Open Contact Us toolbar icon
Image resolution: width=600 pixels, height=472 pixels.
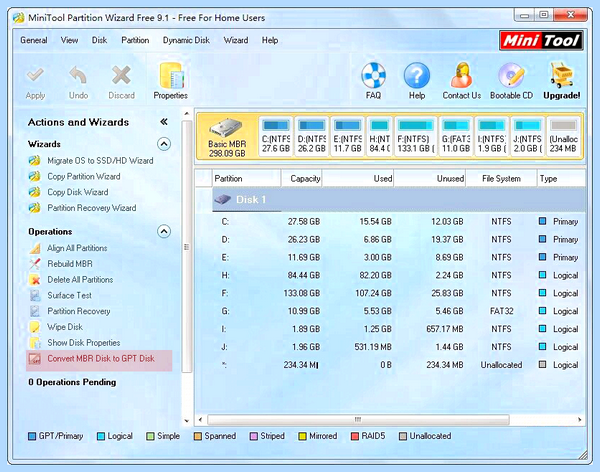pos(461,75)
